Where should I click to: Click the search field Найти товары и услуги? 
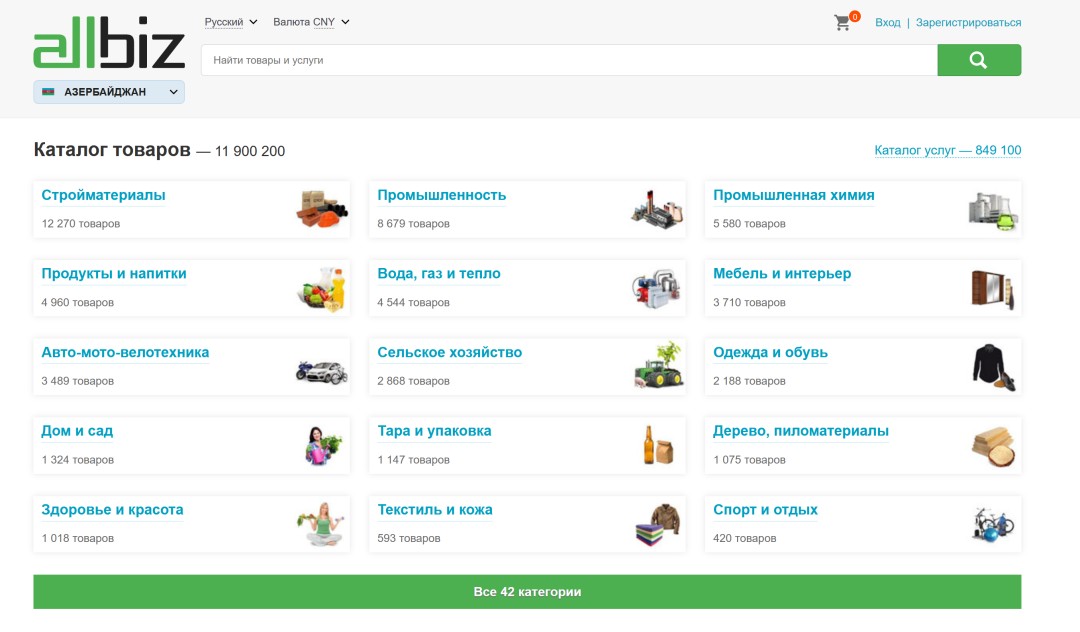(x=569, y=60)
